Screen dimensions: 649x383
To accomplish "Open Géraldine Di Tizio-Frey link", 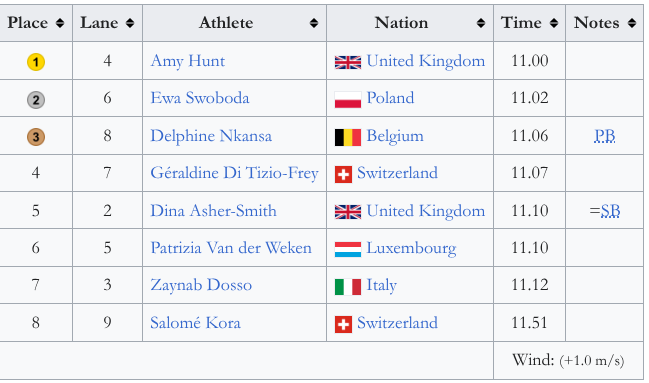I will pos(234,173).
